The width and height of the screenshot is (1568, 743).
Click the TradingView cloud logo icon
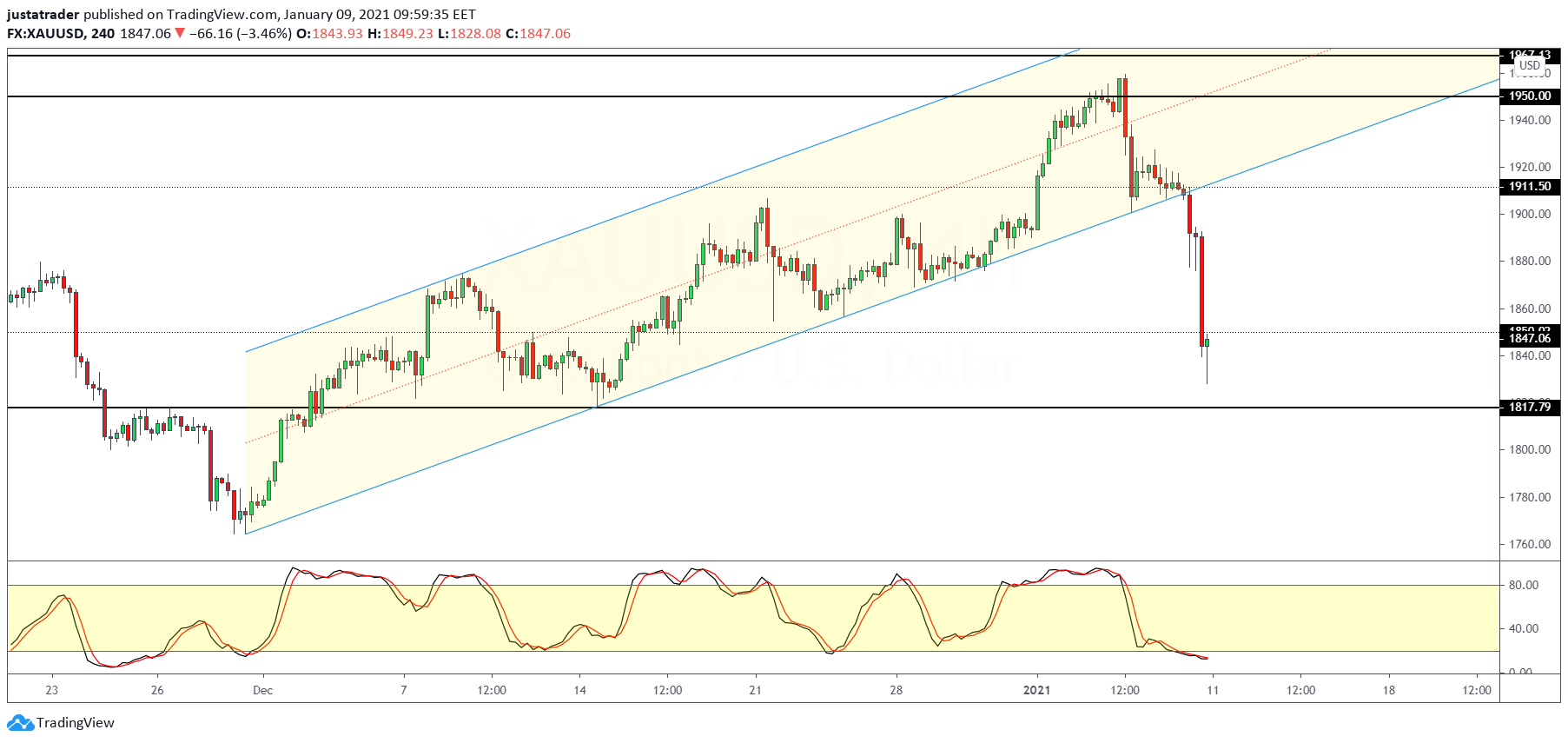tap(20, 722)
